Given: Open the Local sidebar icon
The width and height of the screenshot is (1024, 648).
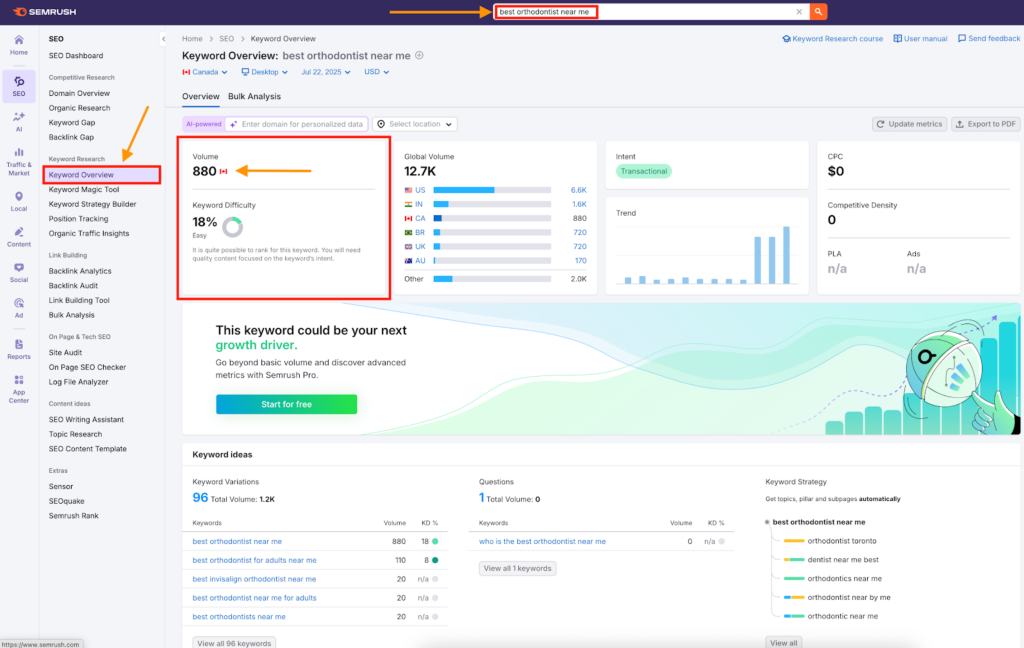Looking at the screenshot, I should 19,201.
